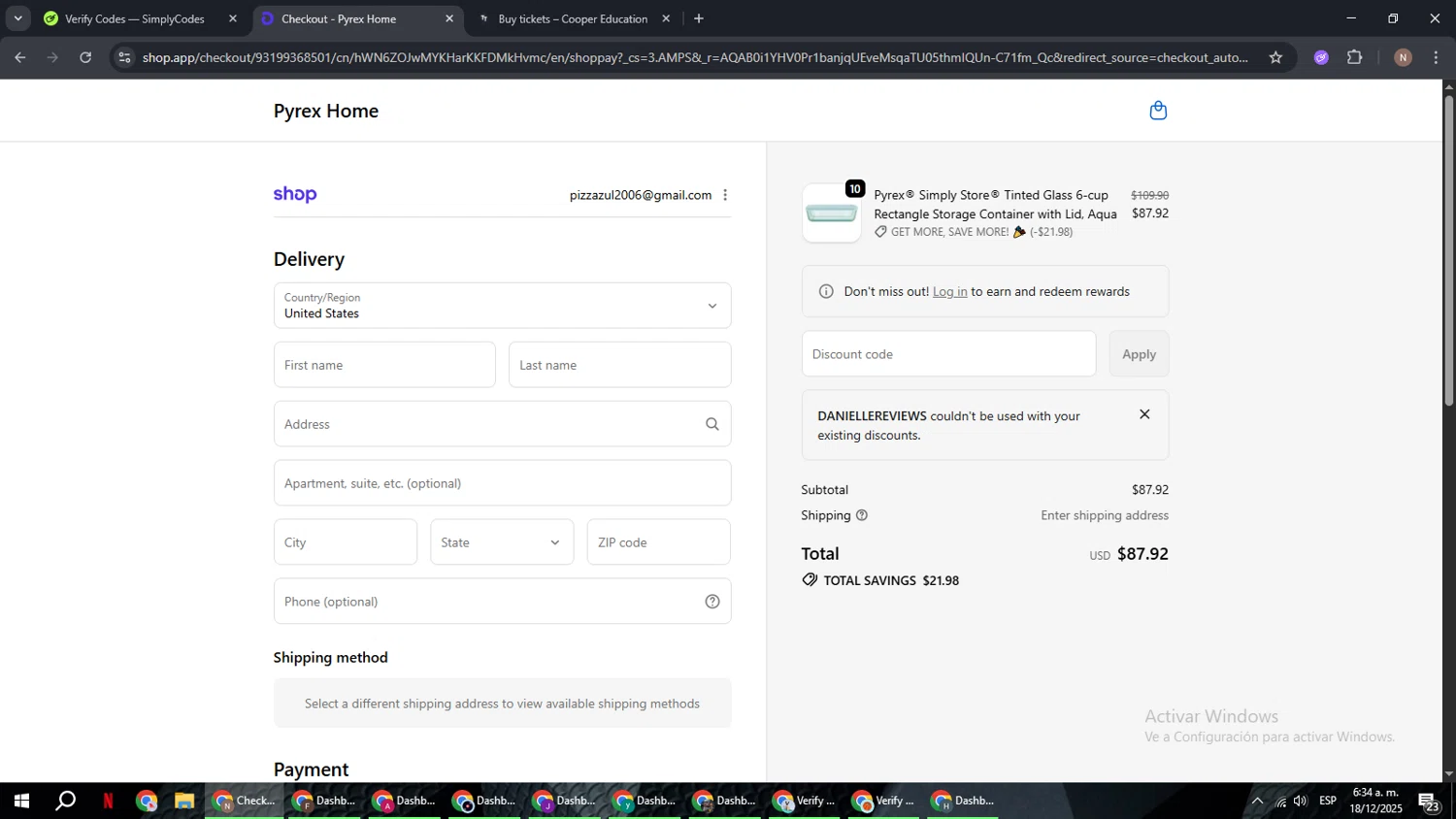This screenshot has width=1456, height=819.
Task: Follow the Log in rewards link
Action: coord(949,291)
